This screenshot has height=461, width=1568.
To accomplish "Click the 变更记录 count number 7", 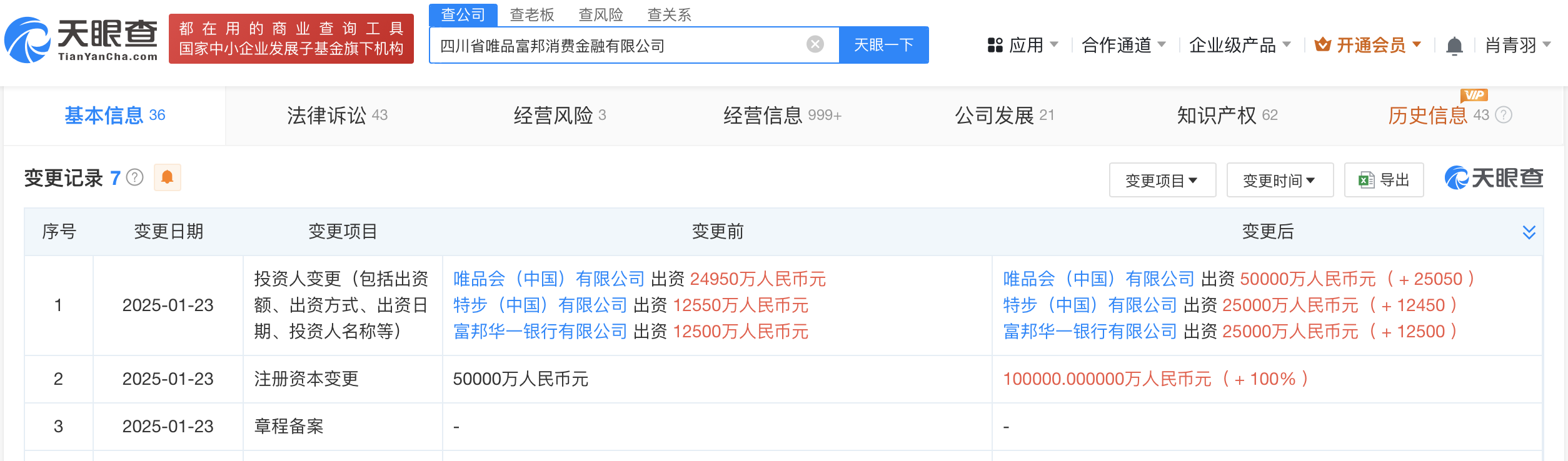I will (x=115, y=178).
